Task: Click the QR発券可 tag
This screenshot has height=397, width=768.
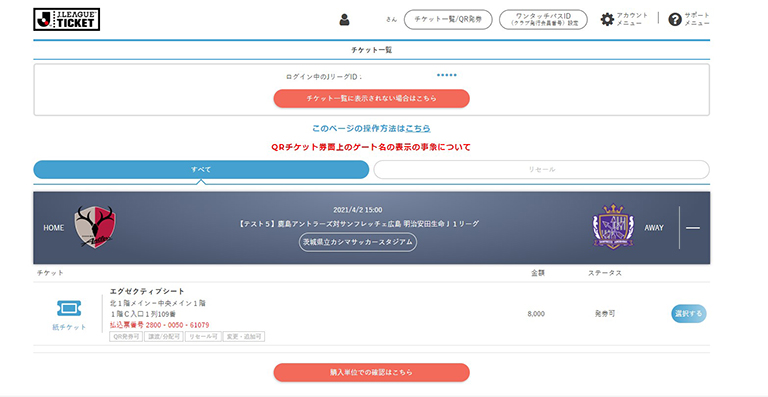Action: coord(126,337)
